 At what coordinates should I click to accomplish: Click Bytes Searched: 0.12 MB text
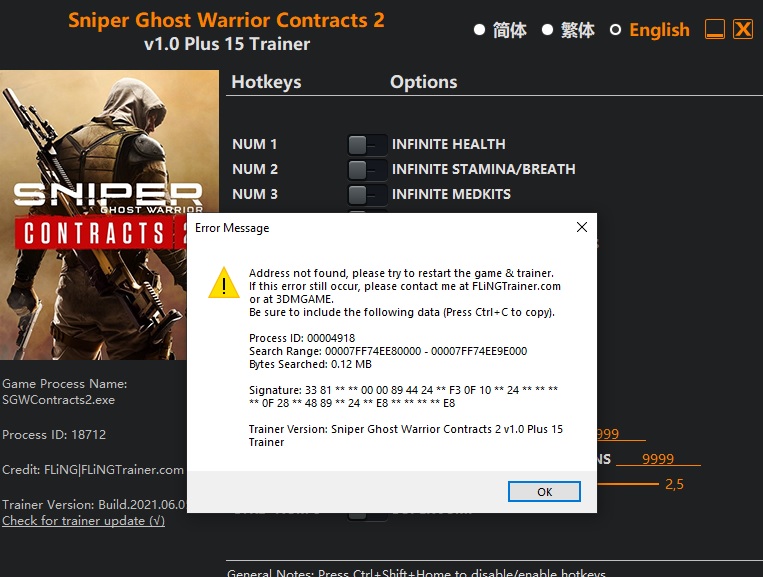point(310,364)
